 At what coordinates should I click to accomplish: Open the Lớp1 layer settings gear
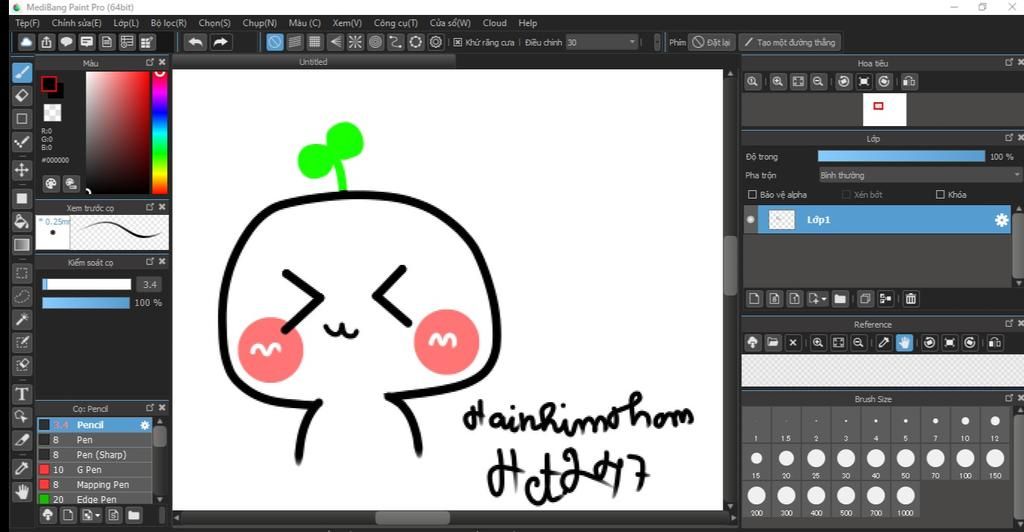pyautogui.click(x=1001, y=220)
